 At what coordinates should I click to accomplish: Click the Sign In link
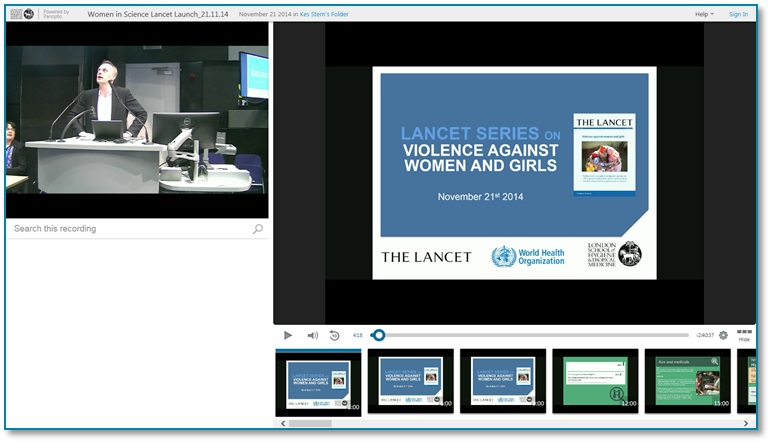(738, 14)
